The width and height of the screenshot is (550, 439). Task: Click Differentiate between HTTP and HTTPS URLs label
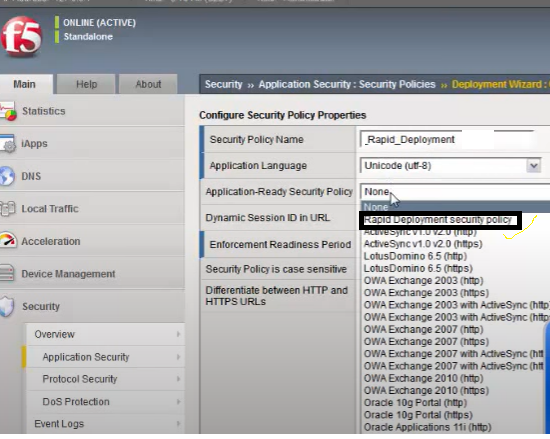point(276,296)
